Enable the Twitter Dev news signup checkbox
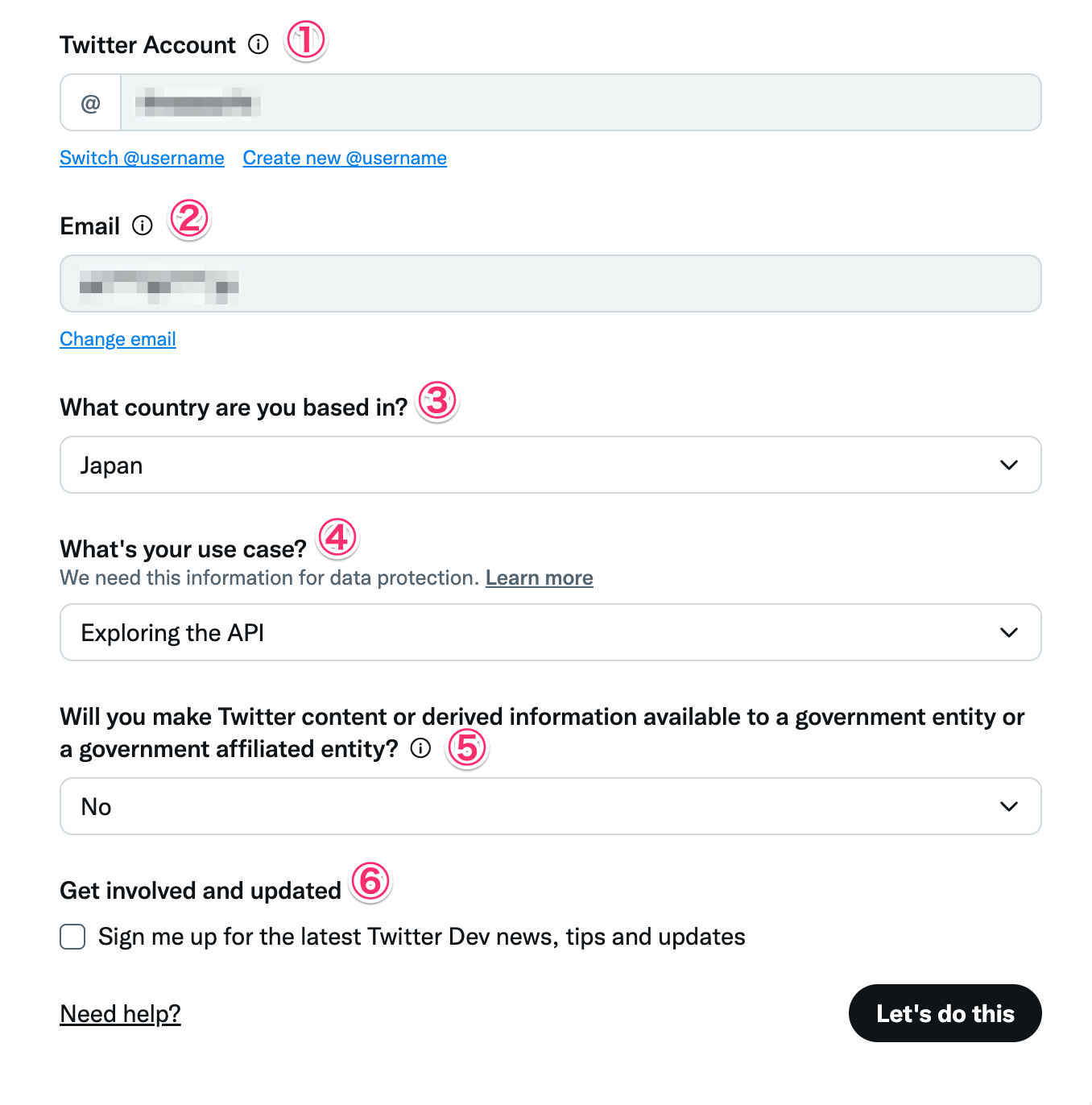The image size is (1092, 1105). [x=72, y=937]
